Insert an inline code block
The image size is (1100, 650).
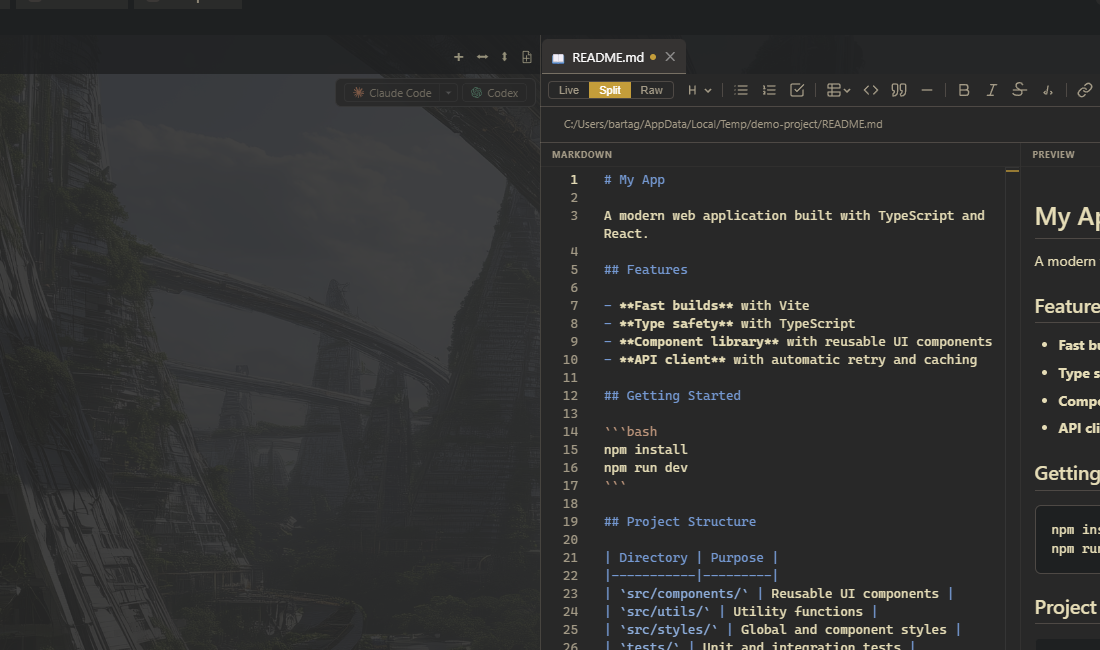[x=871, y=90]
